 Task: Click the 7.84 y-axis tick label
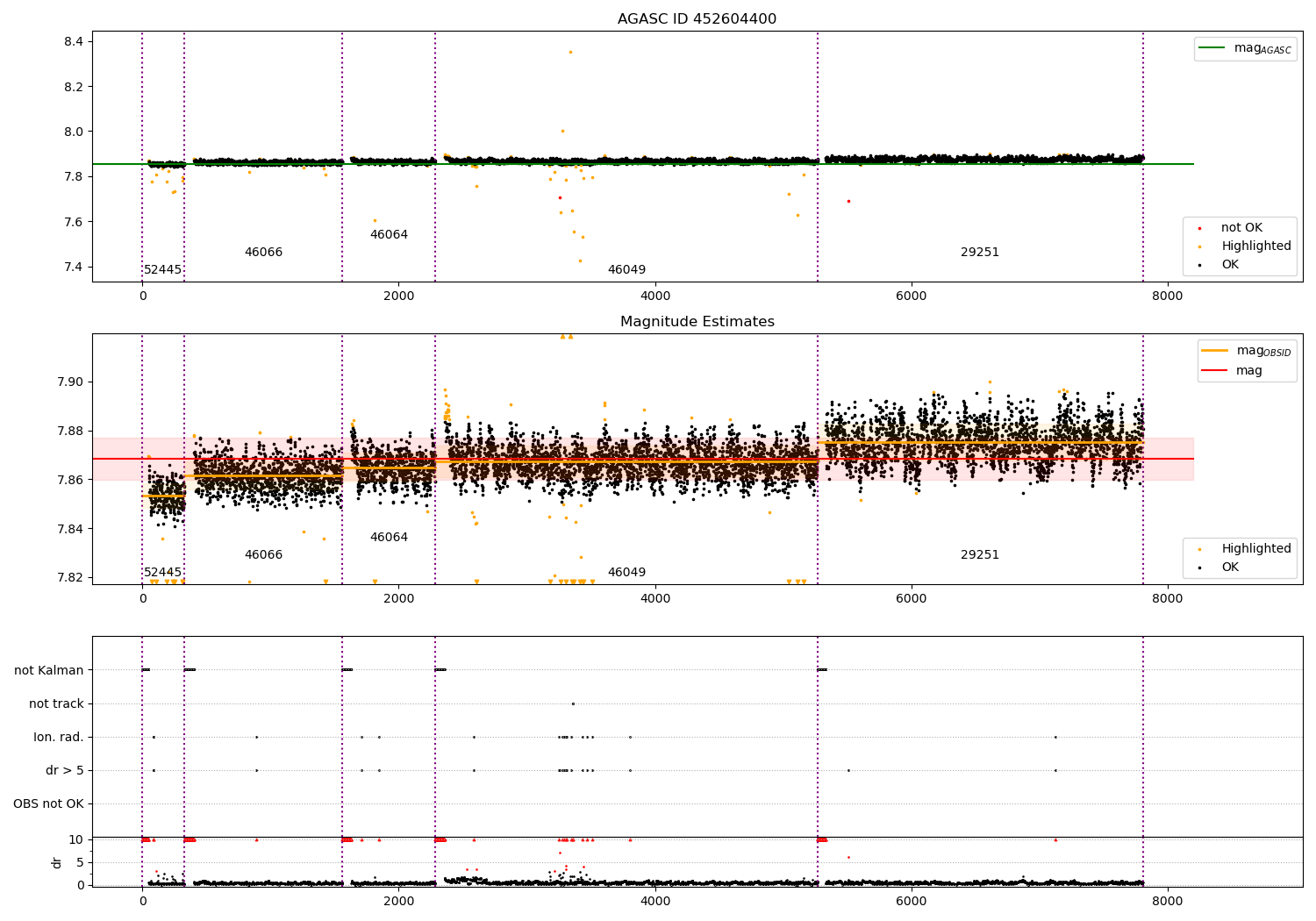70,529
